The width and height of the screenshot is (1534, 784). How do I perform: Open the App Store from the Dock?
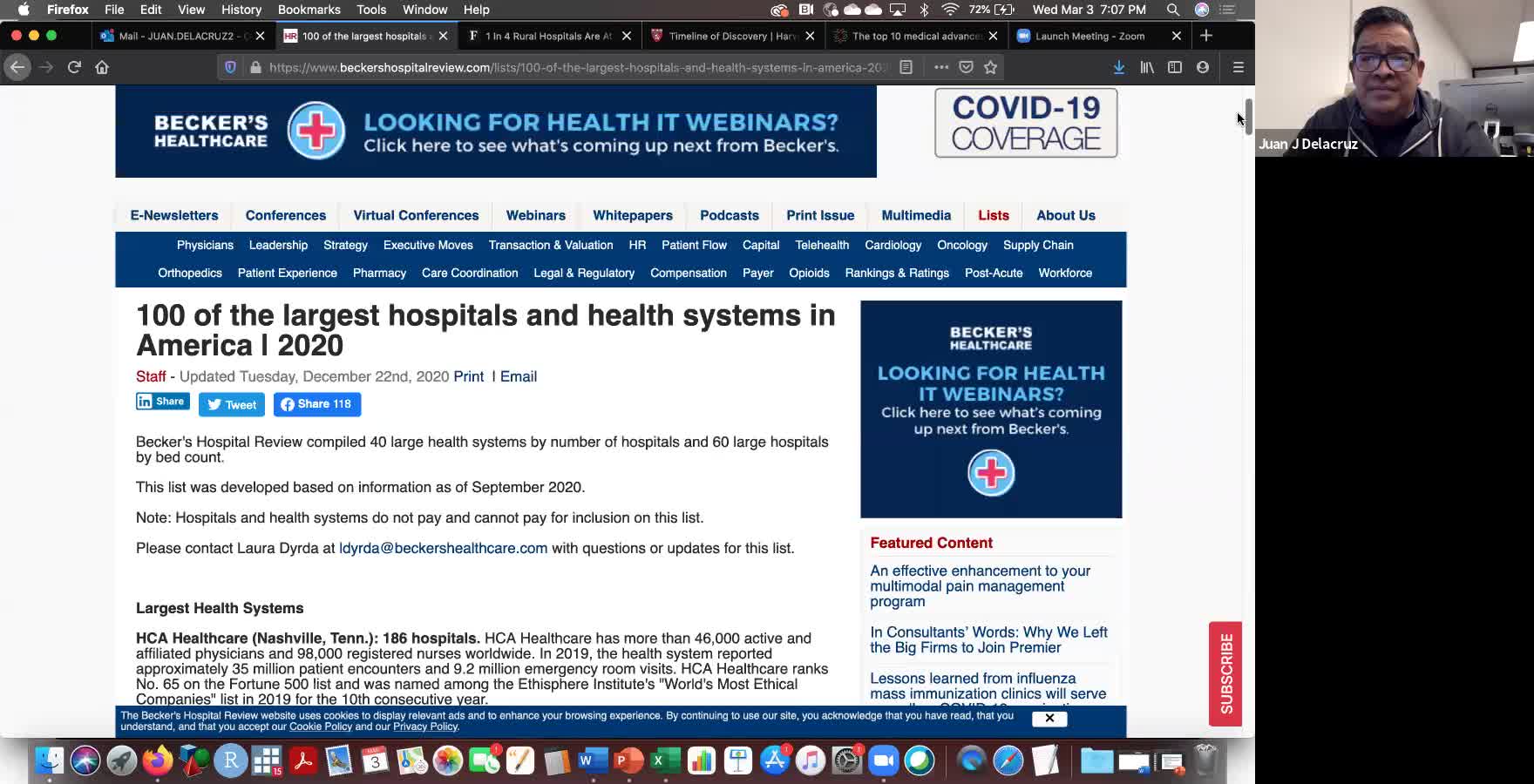[x=774, y=760]
